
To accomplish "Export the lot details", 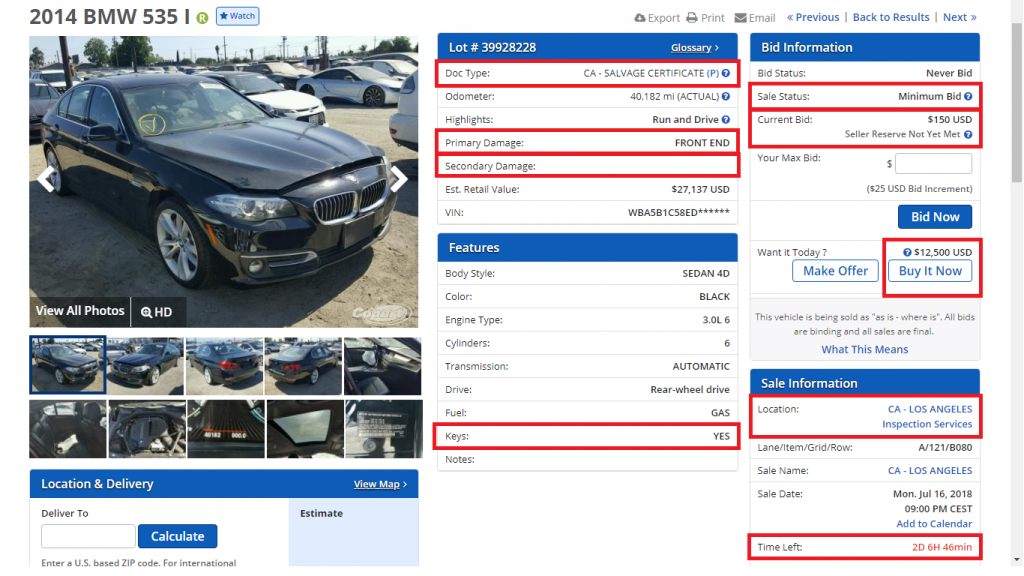I will 657,18.
